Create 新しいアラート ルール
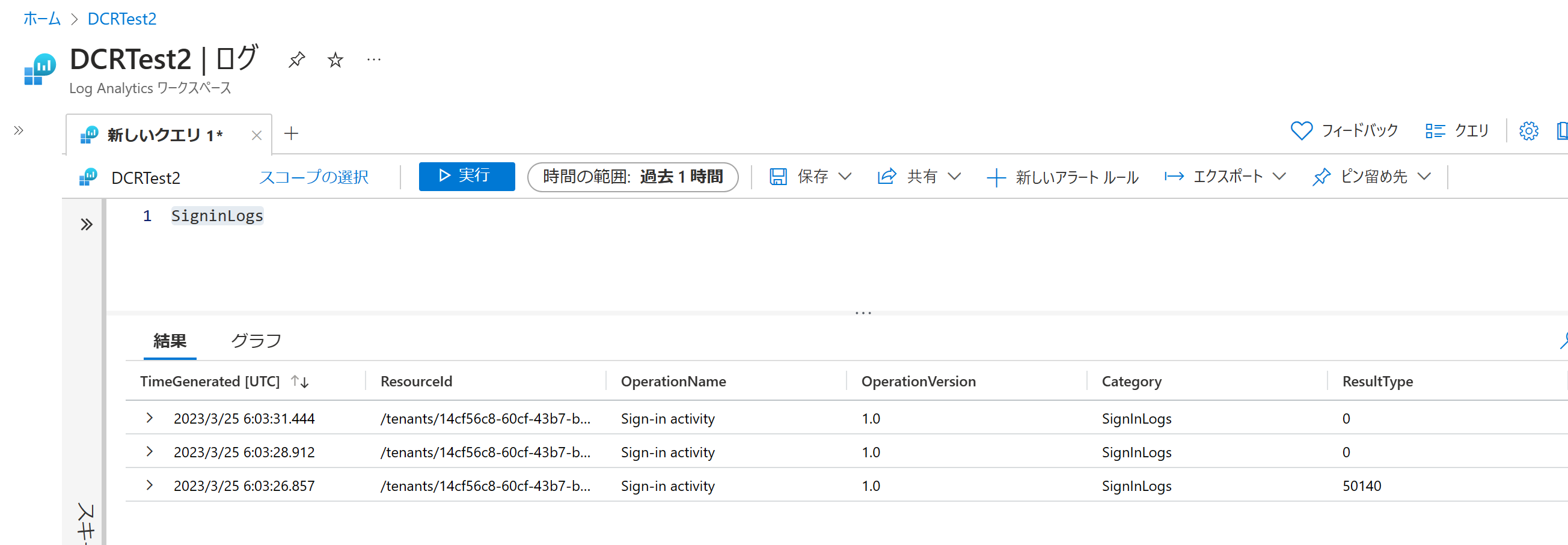This screenshot has height=545, width=1568. pyautogui.click(x=1062, y=178)
